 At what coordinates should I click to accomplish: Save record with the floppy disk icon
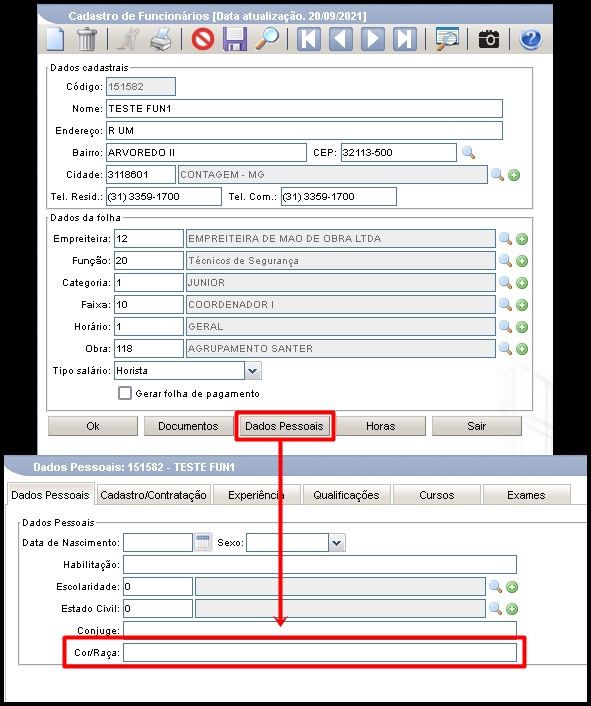click(235, 39)
